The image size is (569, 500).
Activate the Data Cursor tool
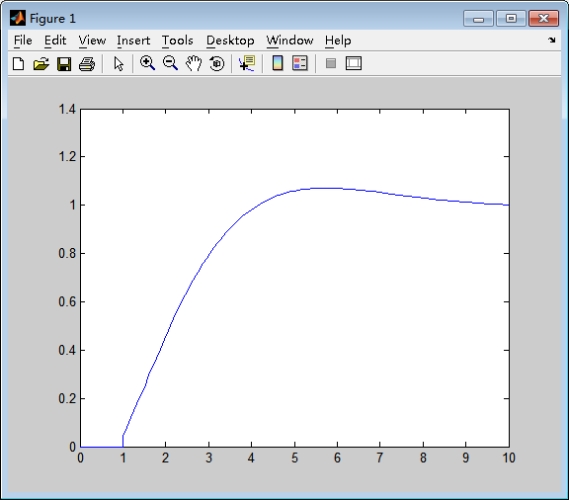pos(247,63)
